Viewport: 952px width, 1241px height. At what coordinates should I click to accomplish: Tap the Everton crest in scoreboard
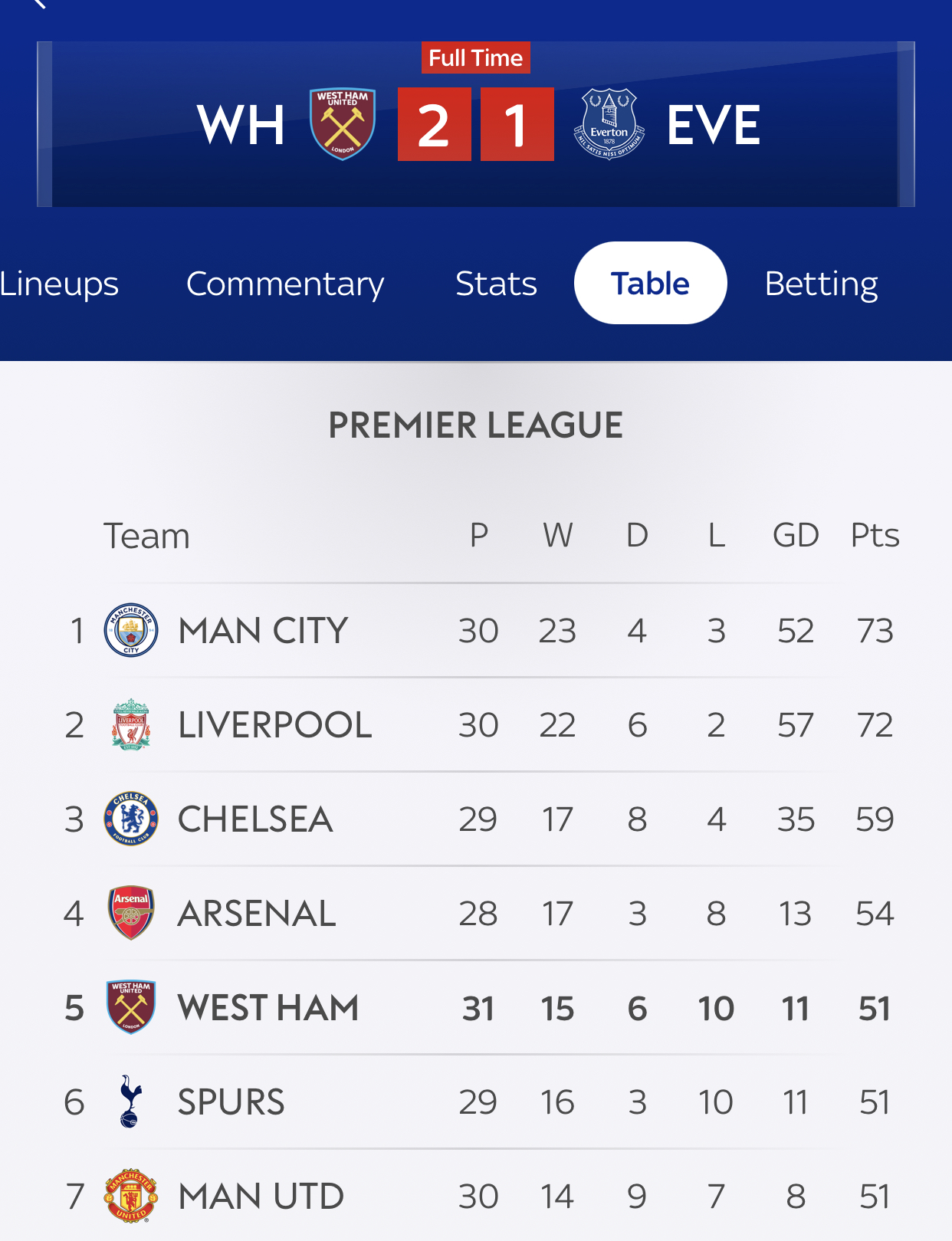point(609,124)
